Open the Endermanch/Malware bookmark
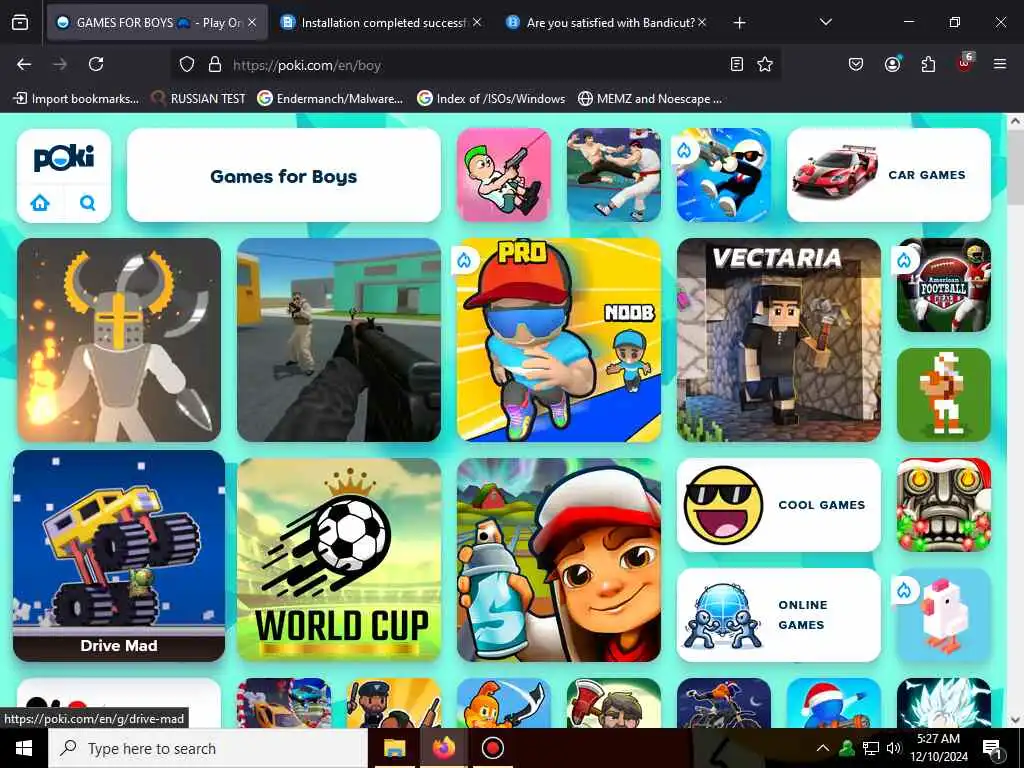The image size is (1024, 768). click(x=330, y=99)
